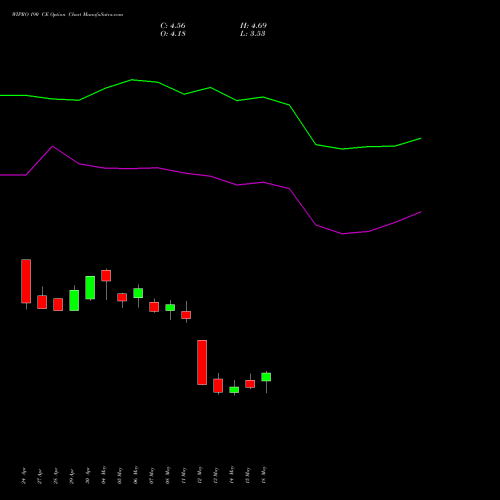Click the 18 May date label
Image resolution: width=500 pixels, height=500 pixels.
click(x=264, y=475)
